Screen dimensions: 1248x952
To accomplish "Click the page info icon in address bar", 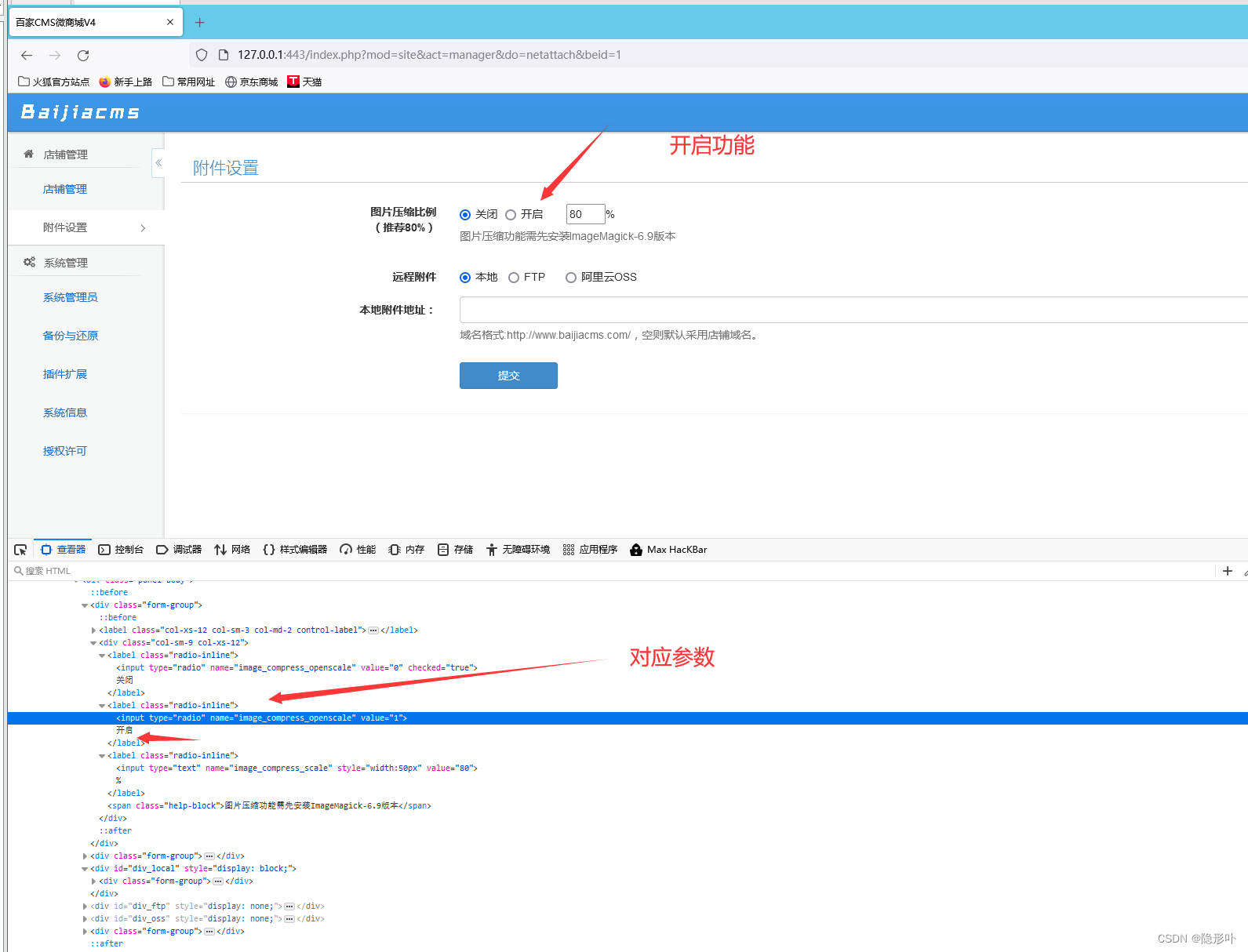I will point(224,55).
